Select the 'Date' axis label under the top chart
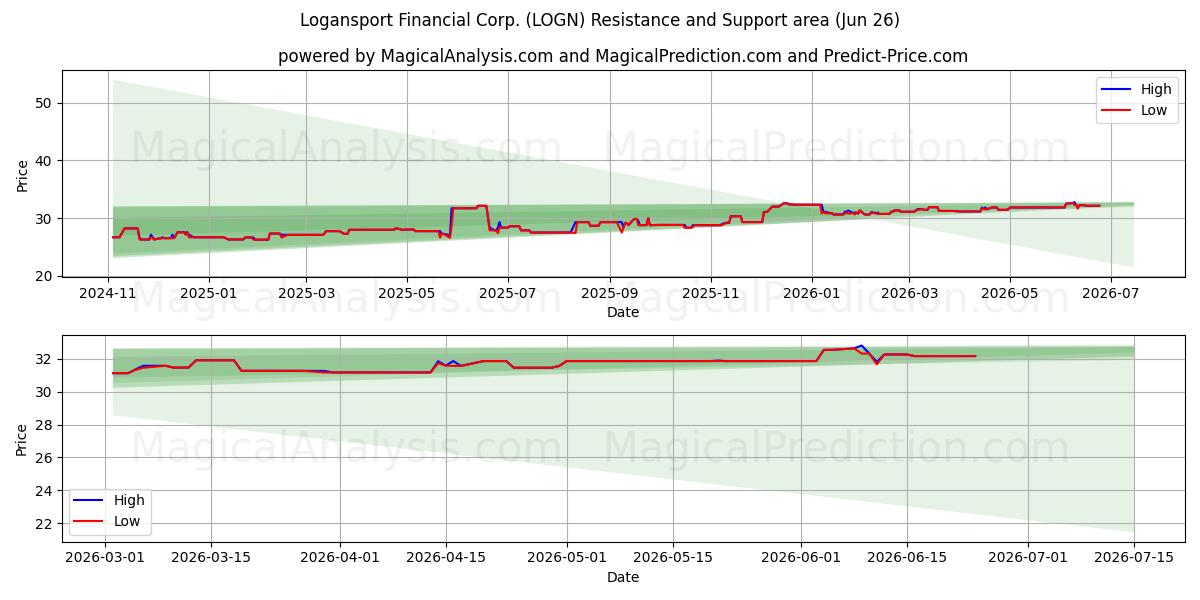 coord(623,313)
